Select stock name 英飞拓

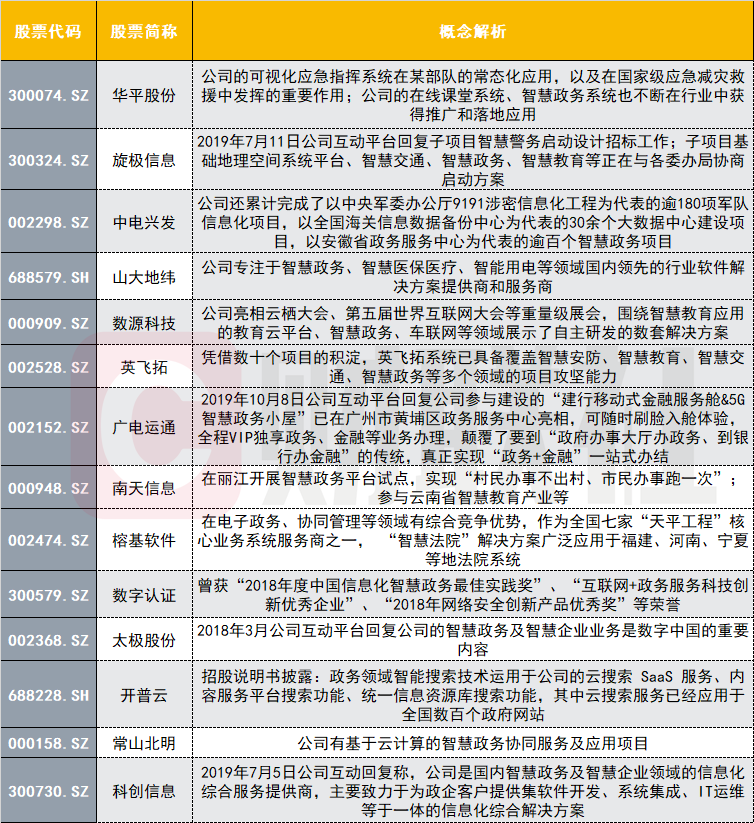(144, 367)
